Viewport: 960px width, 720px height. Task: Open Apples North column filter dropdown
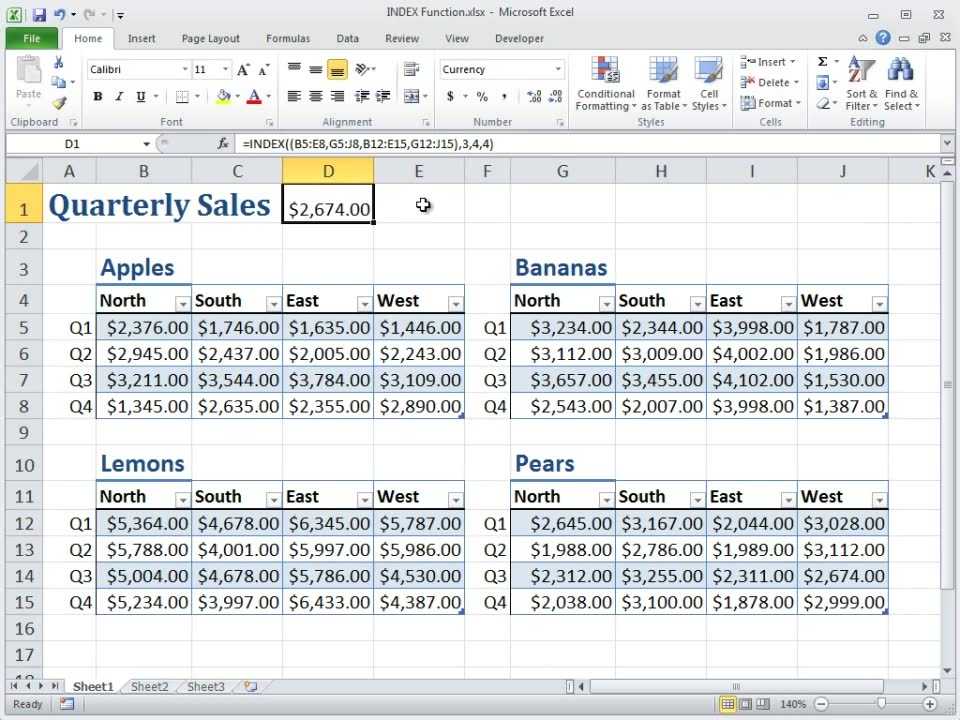182,304
